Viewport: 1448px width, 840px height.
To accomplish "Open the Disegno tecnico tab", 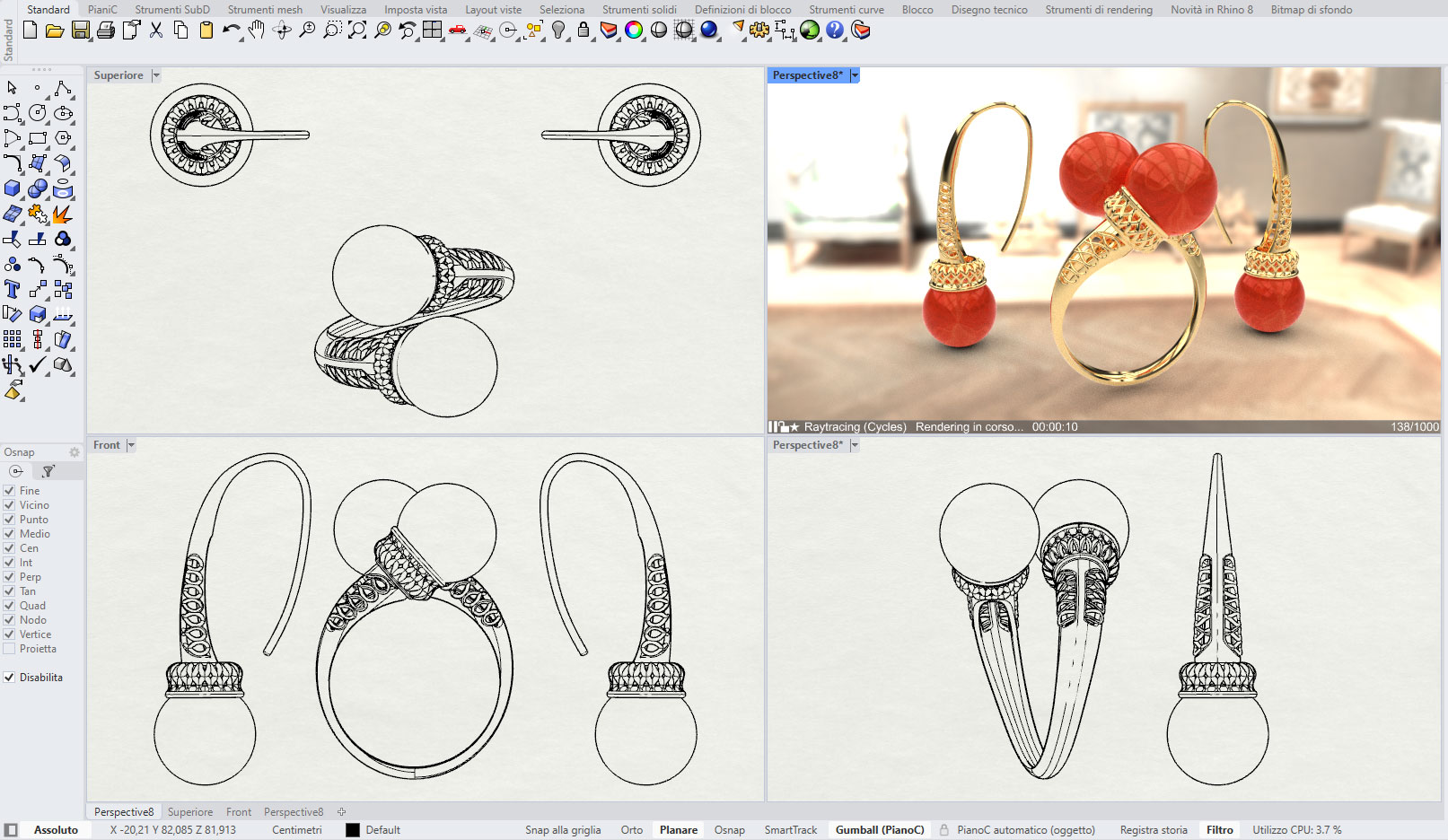I will (989, 10).
